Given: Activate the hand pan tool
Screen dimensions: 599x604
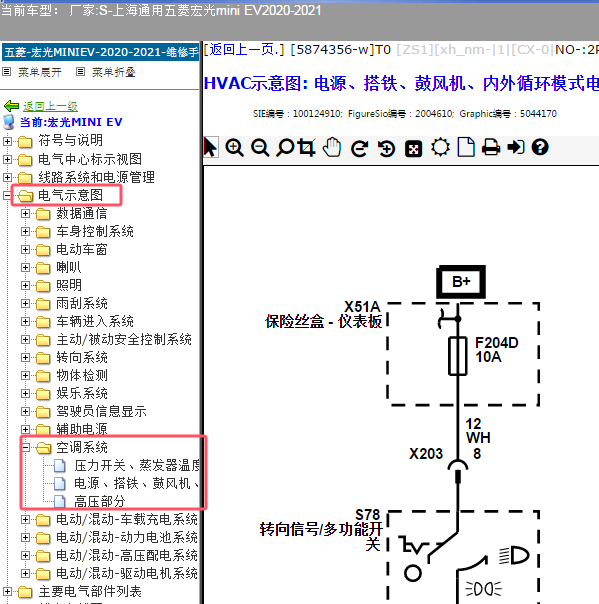Looking at the screenshot, I should [332, 147].
